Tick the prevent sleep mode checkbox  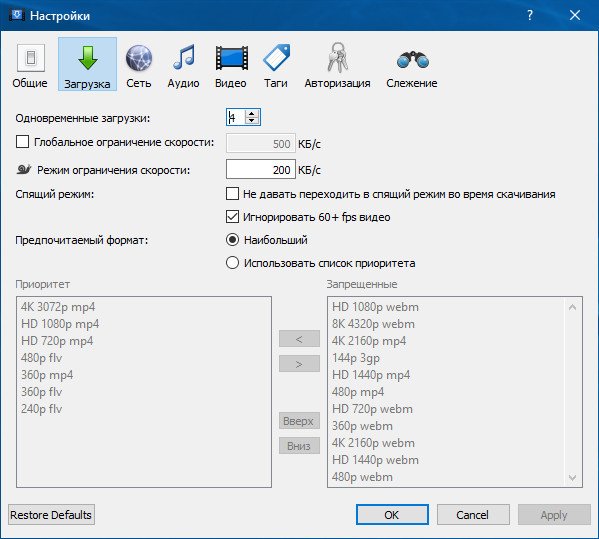coord(232,194)
